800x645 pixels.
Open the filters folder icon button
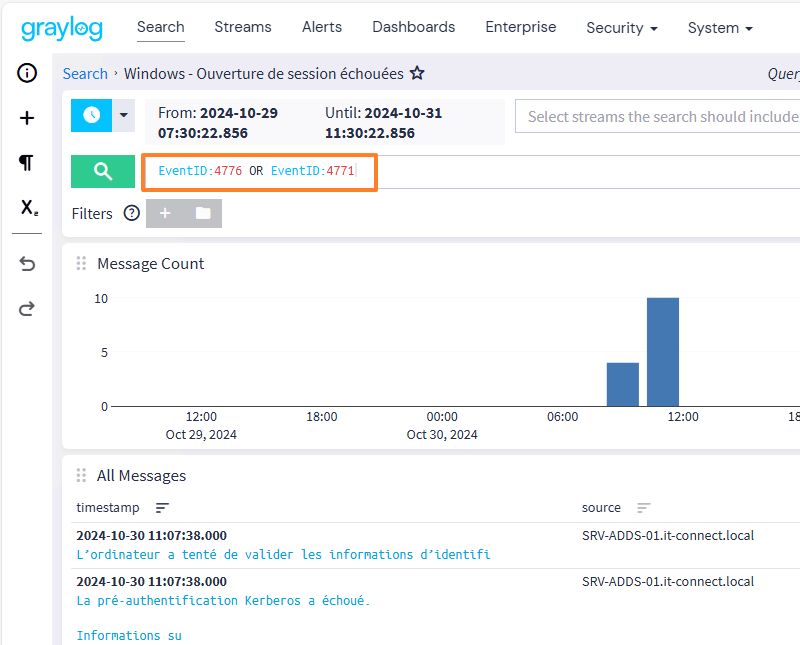[203, 213]
